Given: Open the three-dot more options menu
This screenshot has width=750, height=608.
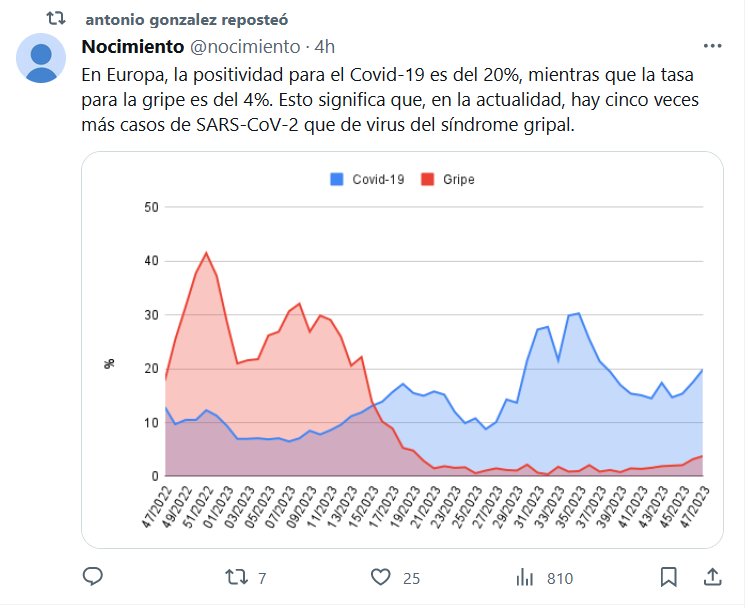Looking at the screenshot, I should tap(712, 47).
